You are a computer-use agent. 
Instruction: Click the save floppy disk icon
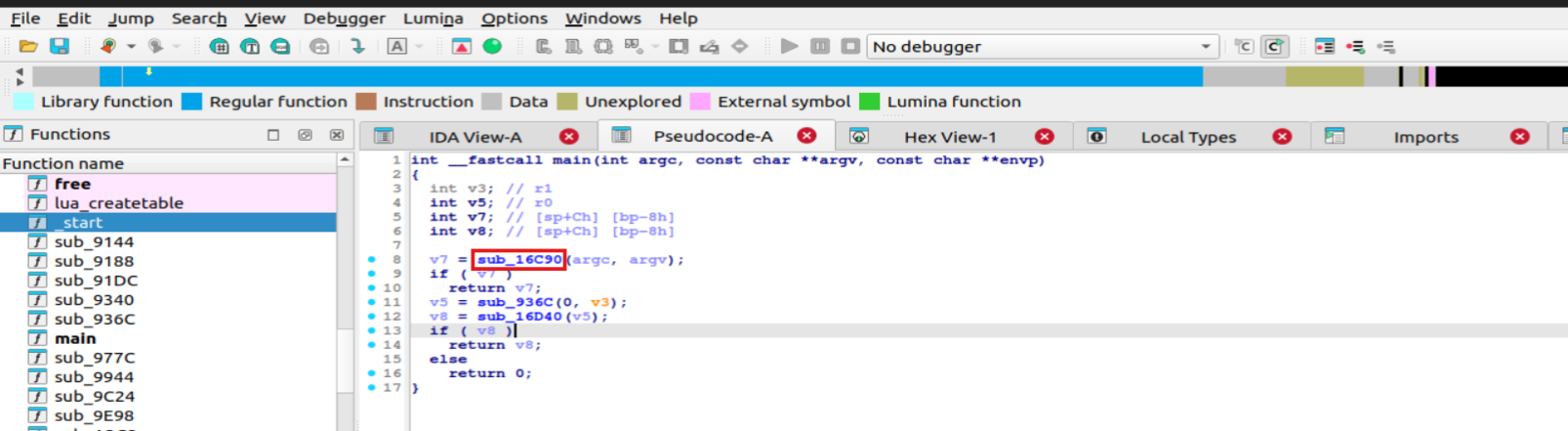60,46
